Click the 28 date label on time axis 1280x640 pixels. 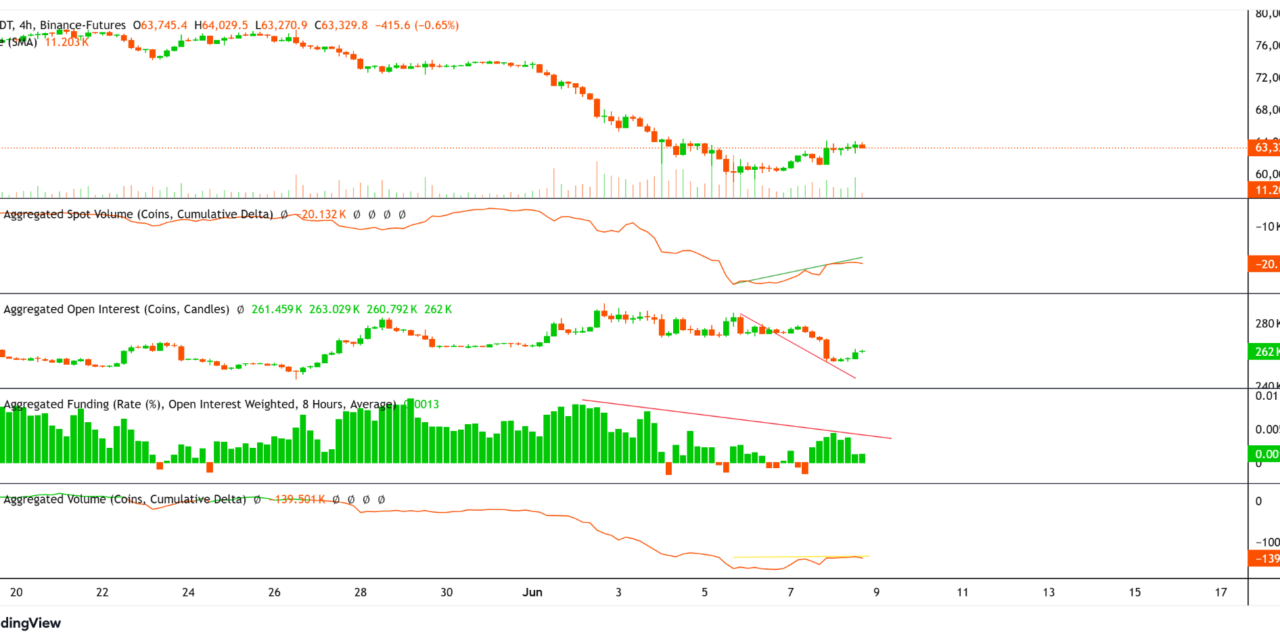(360, 592)
